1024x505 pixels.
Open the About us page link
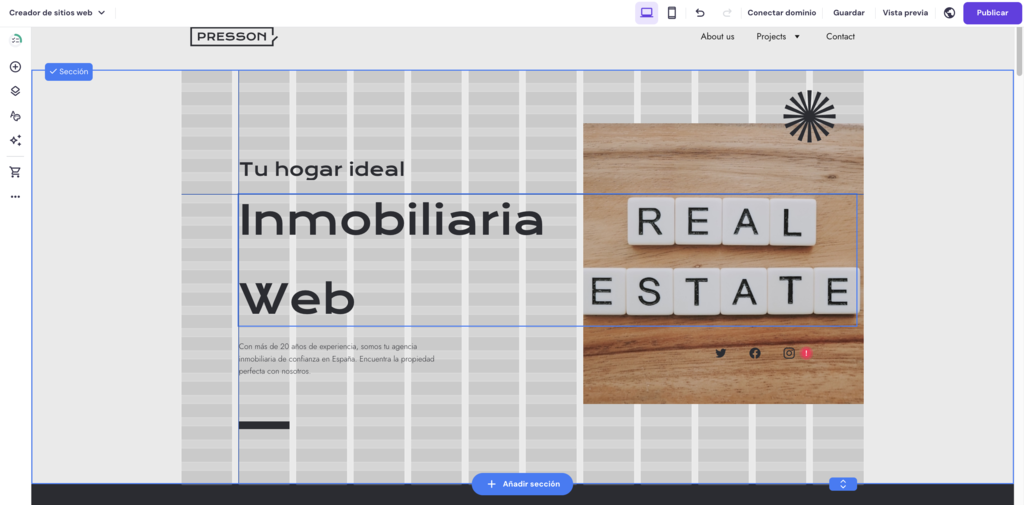tap(717, 37)
